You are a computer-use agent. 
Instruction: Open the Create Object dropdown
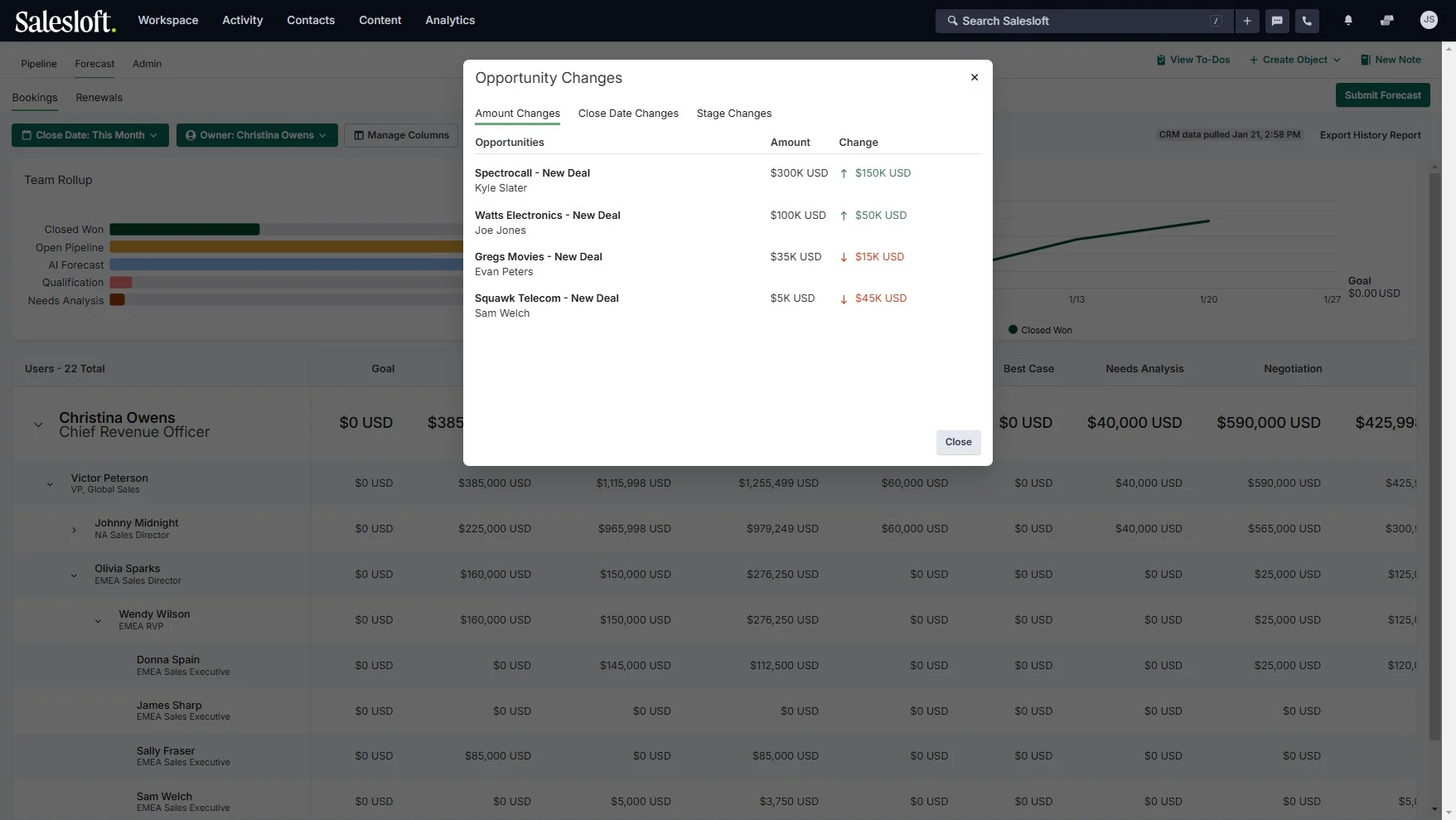[x=1294, y=60]
